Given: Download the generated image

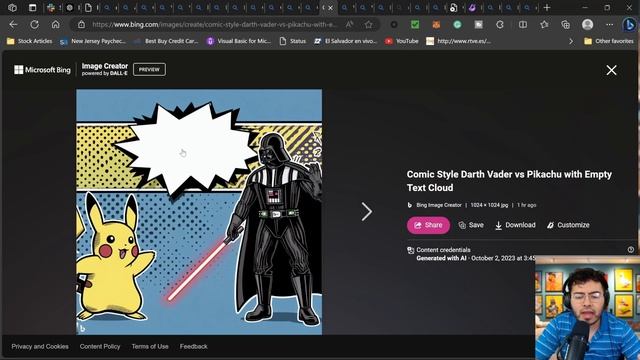Looking at the screenshot, I should click(x=515, y=225).
